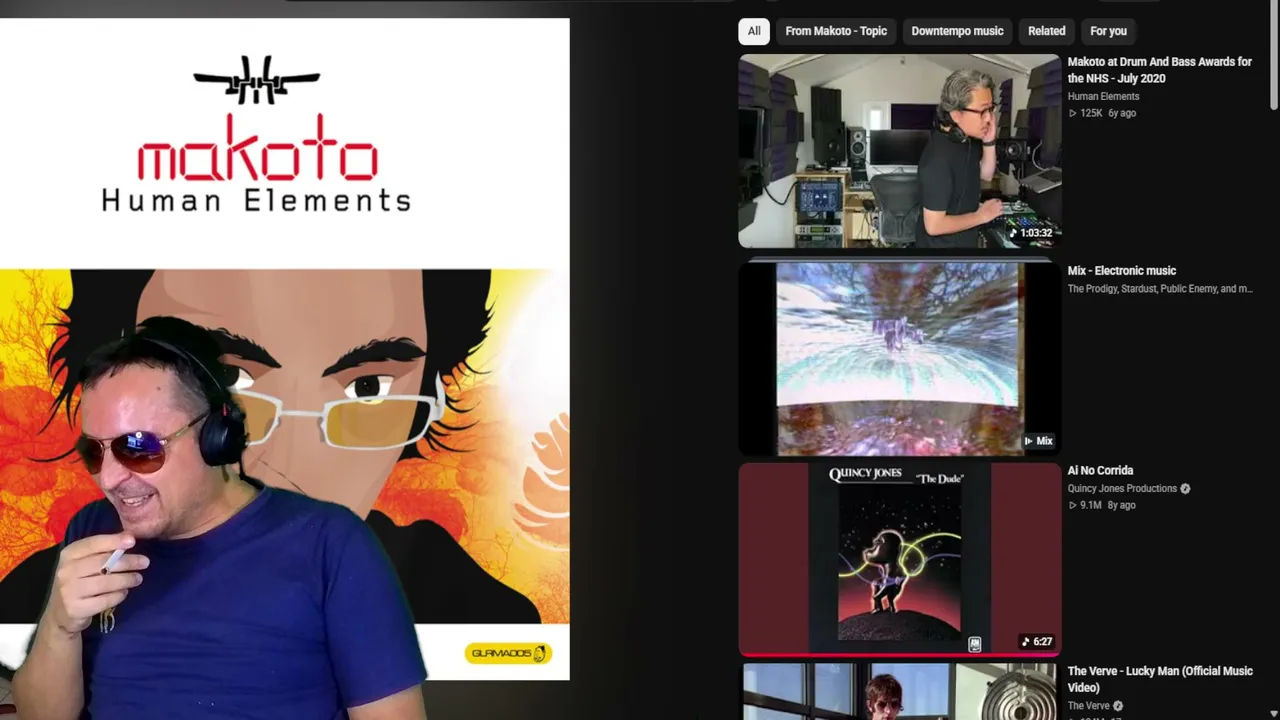Click the Mix playlist badge icon

1038,441
